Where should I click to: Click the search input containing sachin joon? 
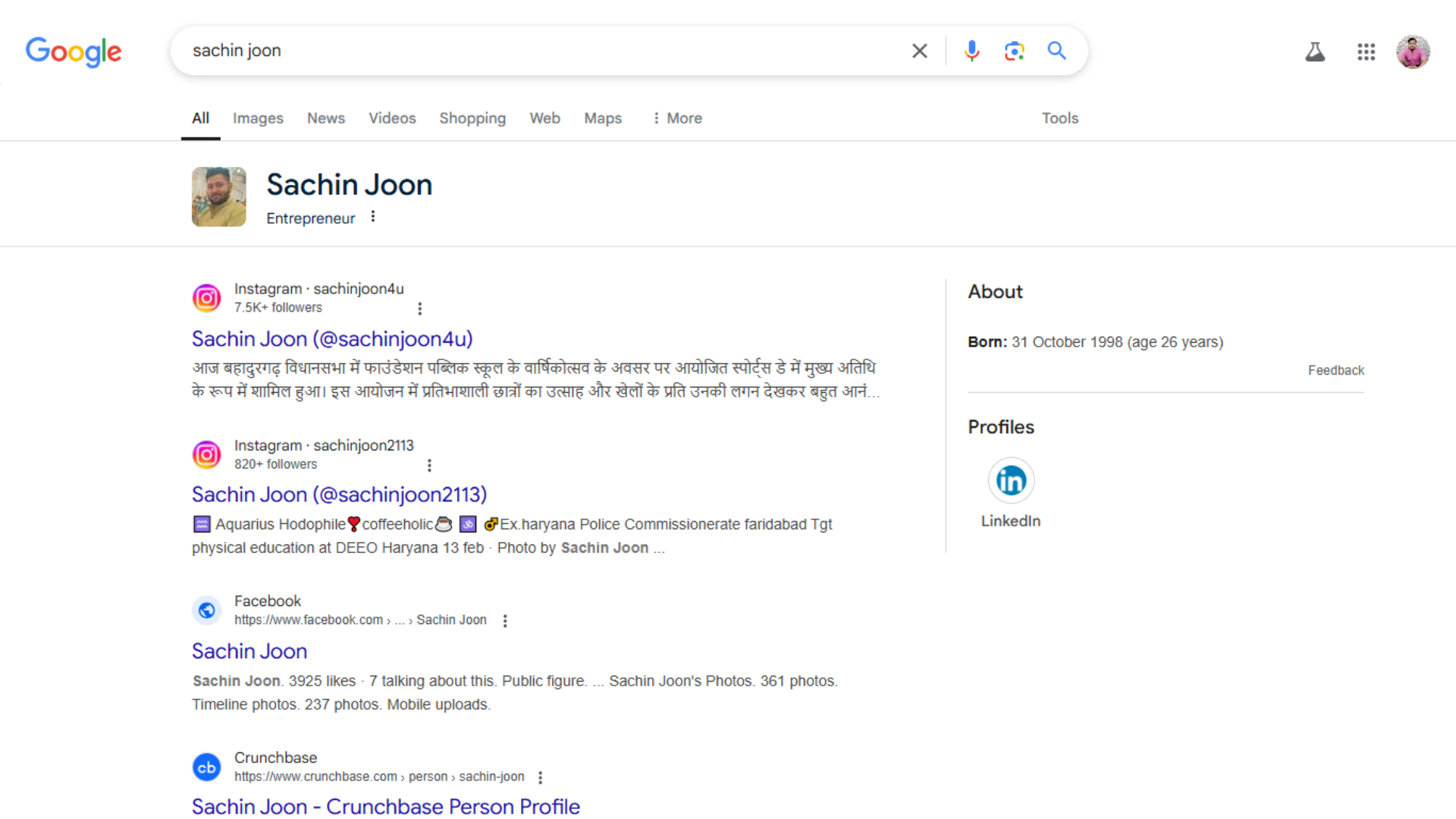(x=531, y=51)
